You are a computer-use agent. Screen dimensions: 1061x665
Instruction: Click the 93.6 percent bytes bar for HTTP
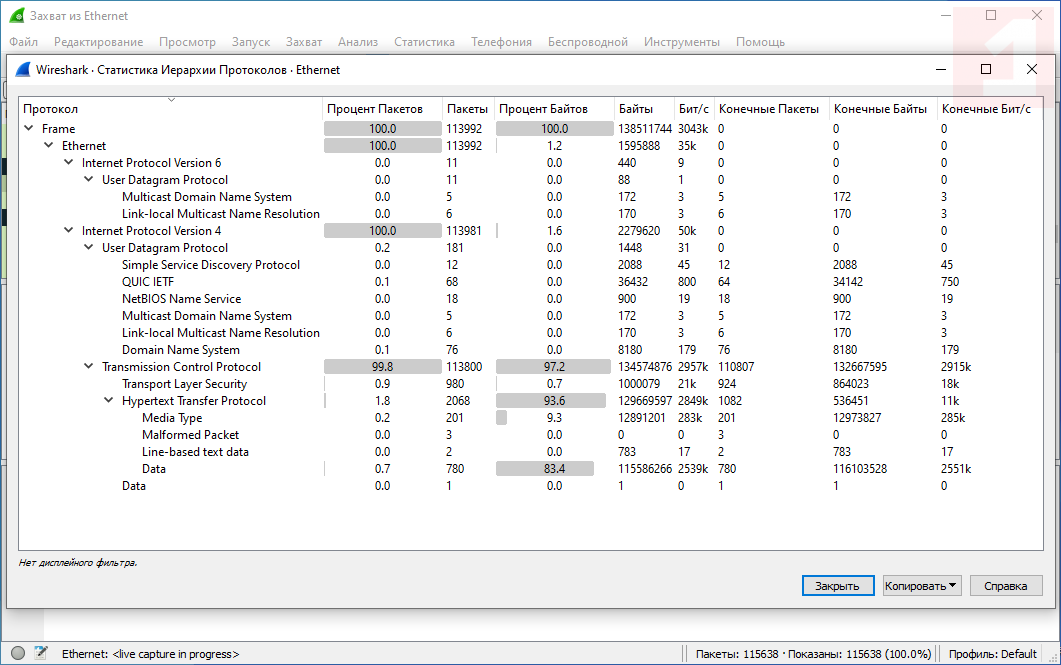point(551,400)
